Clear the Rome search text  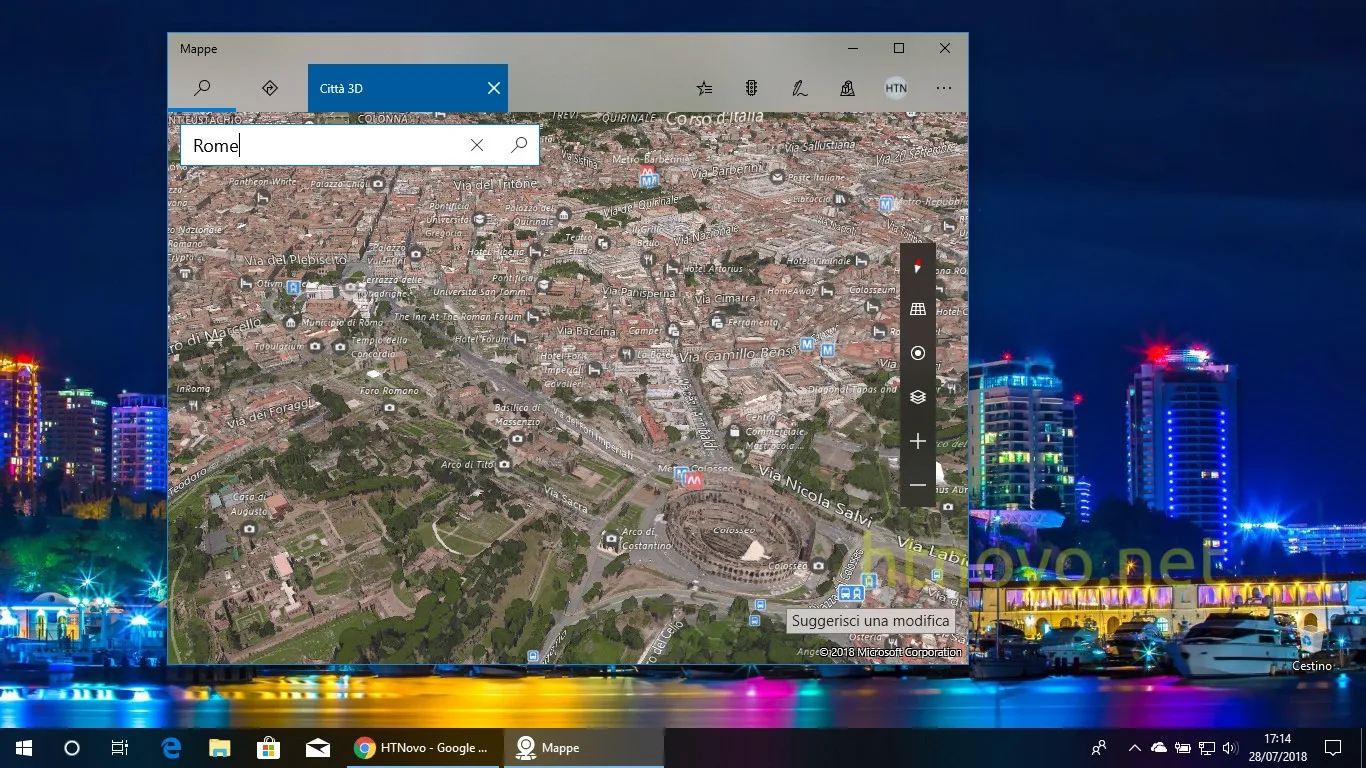tap(477, 145)
